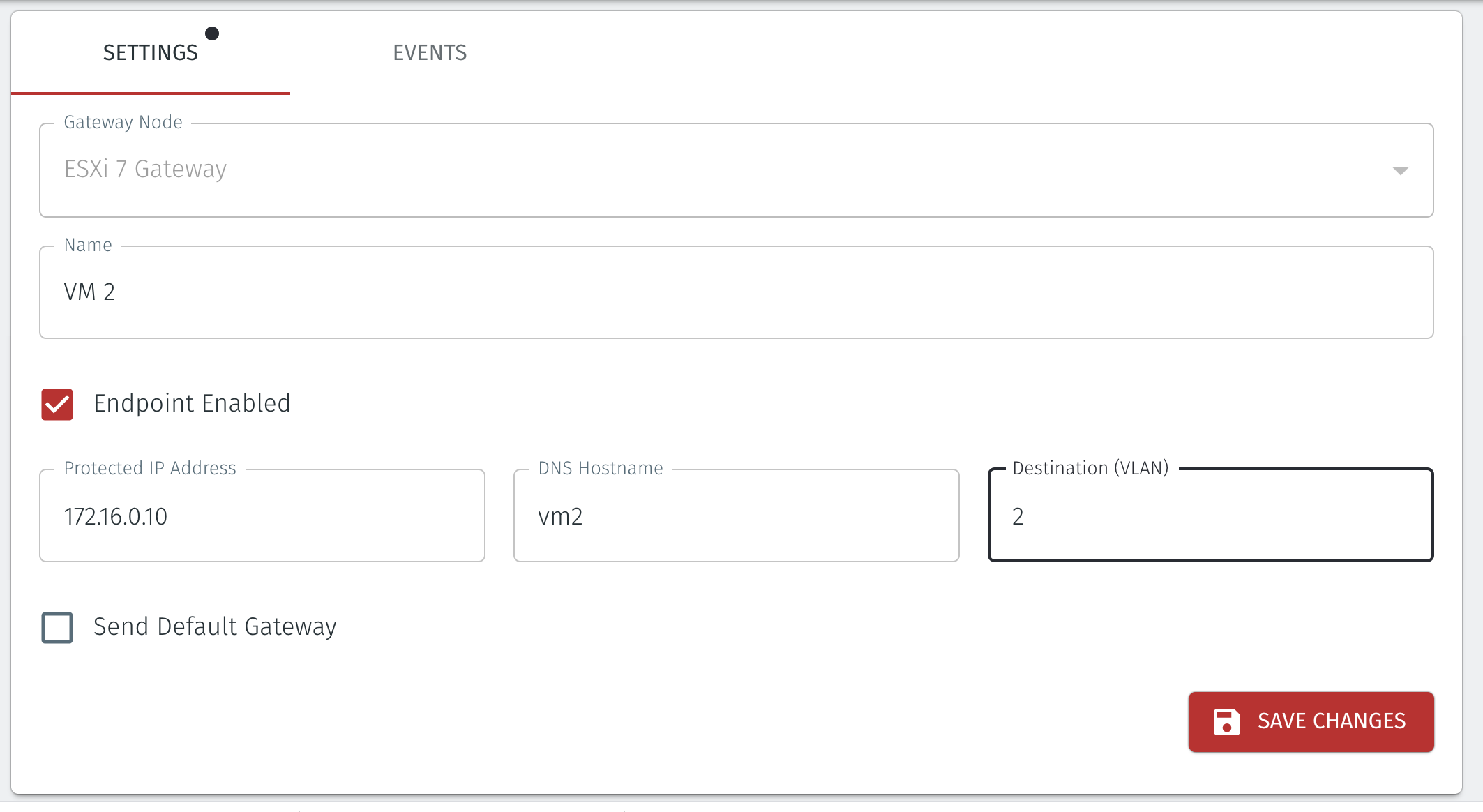This screenshot has width=1483, height=812.
Task: Enable the Send Default Gateway checkbox
Action: pos(57,628)
